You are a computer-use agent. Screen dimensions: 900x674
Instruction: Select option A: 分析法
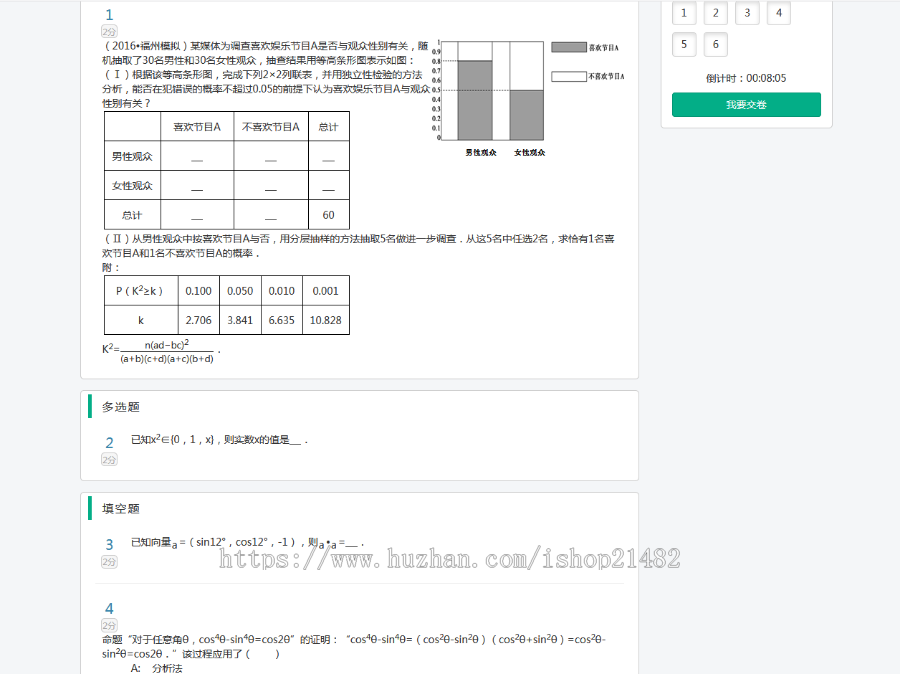click(x=157, y=668)
